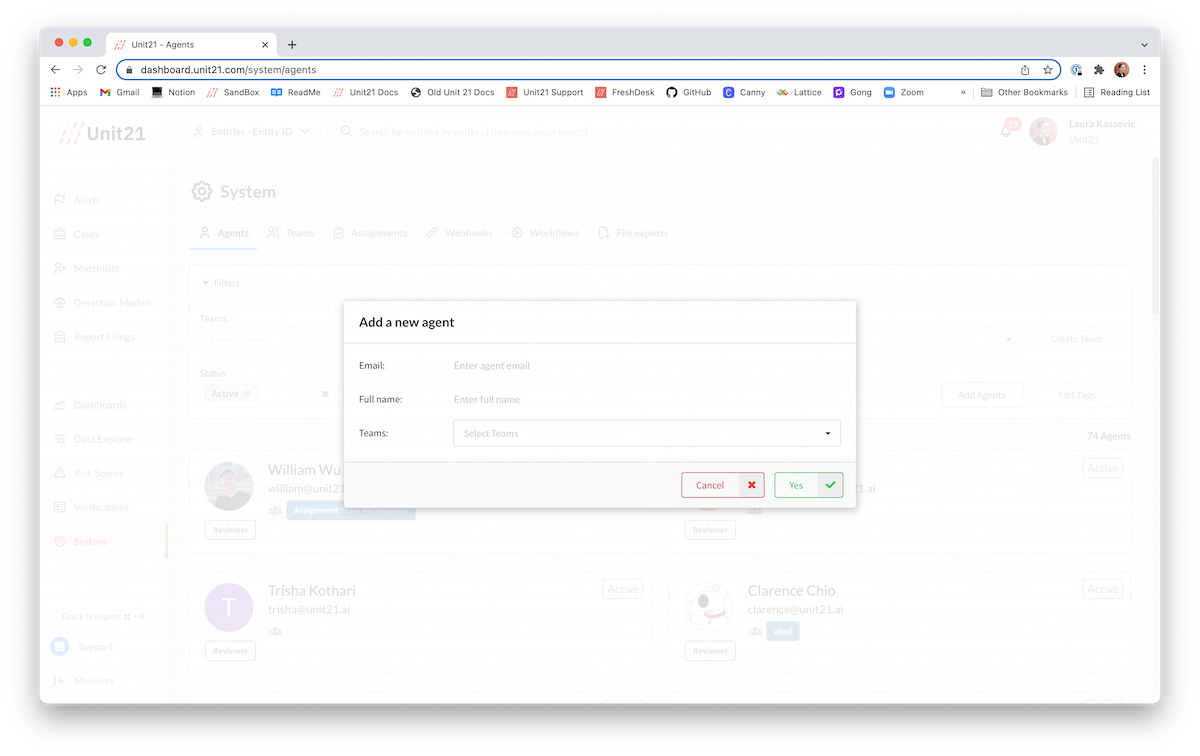This screenshot has width=1200, height=756.
Task: Click the share page icon in address bar
Action: pyautogui.click(x=1025, y=70)
